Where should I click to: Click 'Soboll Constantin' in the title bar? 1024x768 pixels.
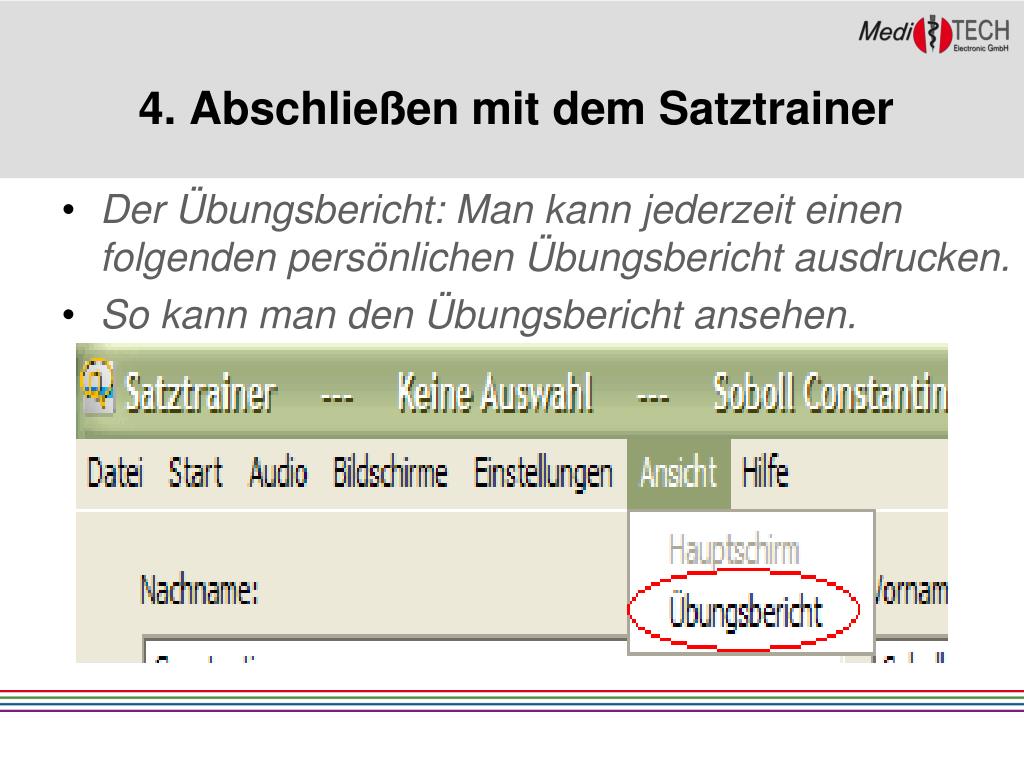[829, 393]
